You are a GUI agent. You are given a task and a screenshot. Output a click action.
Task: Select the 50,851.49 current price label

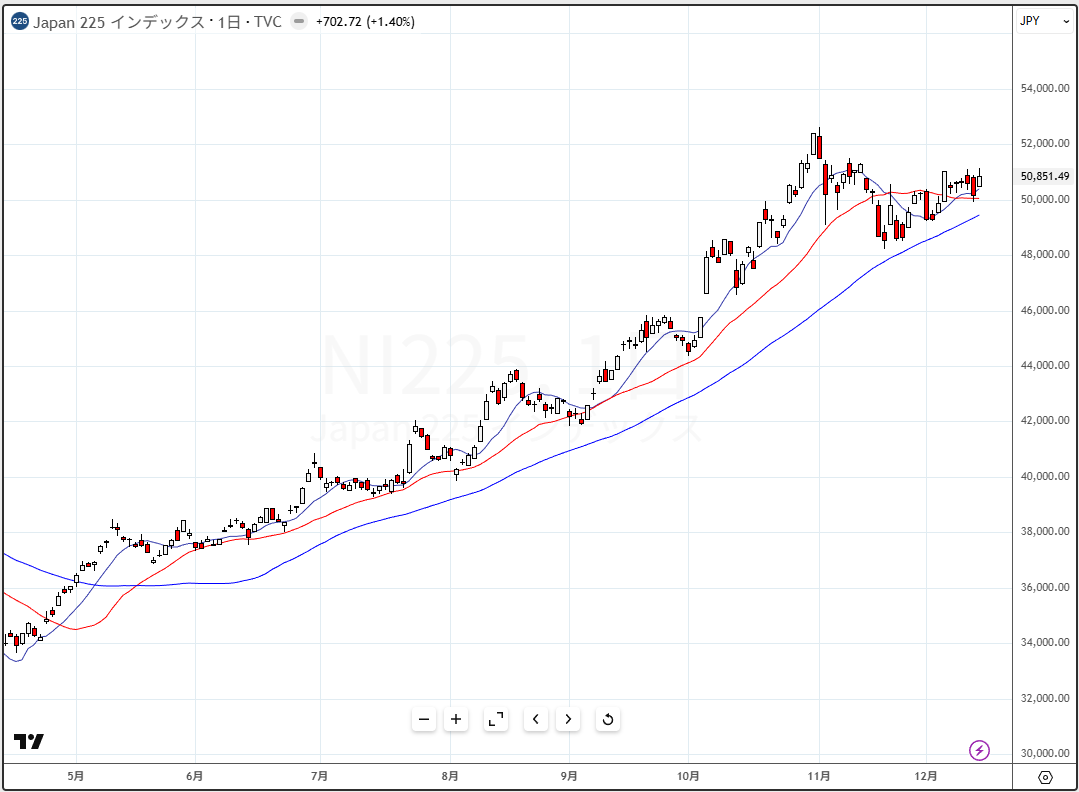[1044, 177]
